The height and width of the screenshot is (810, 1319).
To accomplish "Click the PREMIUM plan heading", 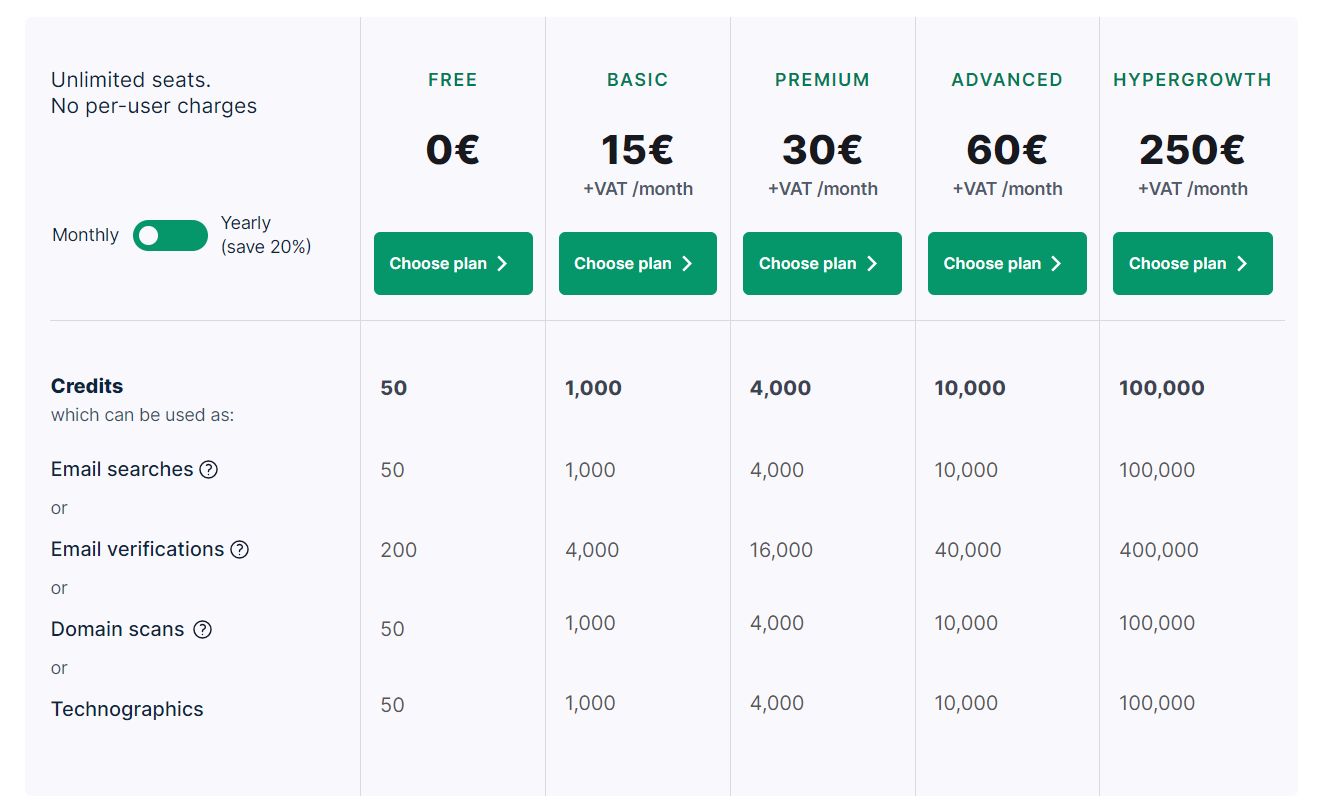I will (x=822, y=80).
